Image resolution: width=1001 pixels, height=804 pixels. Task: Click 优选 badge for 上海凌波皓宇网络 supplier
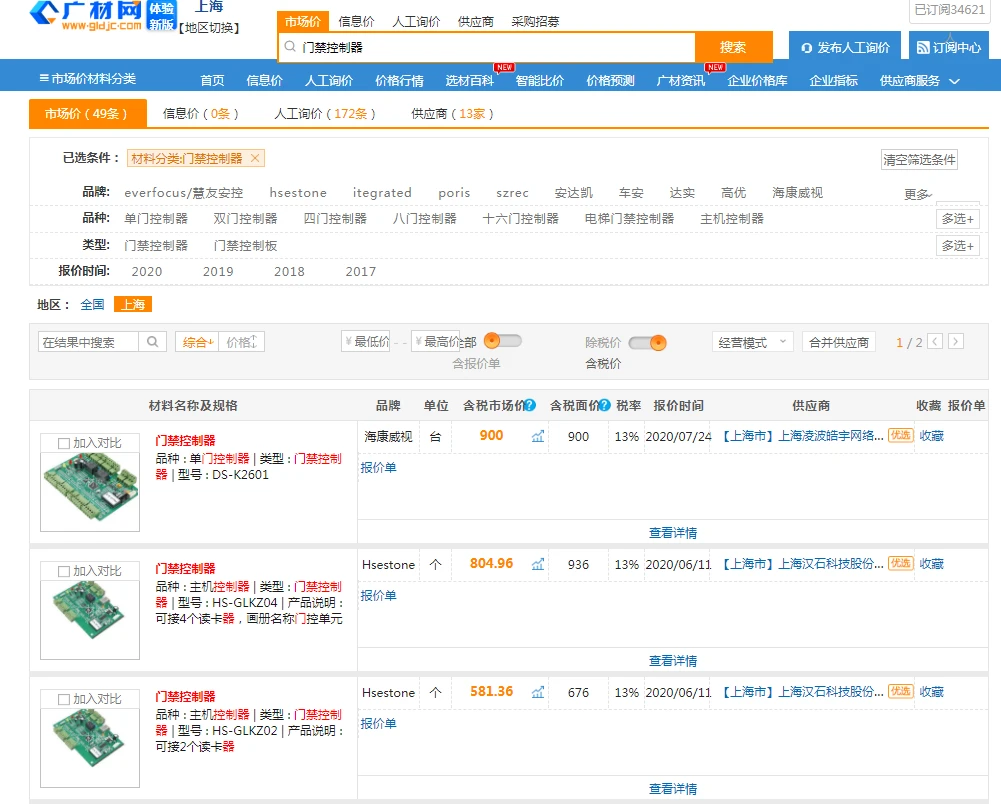click(901, 436)
